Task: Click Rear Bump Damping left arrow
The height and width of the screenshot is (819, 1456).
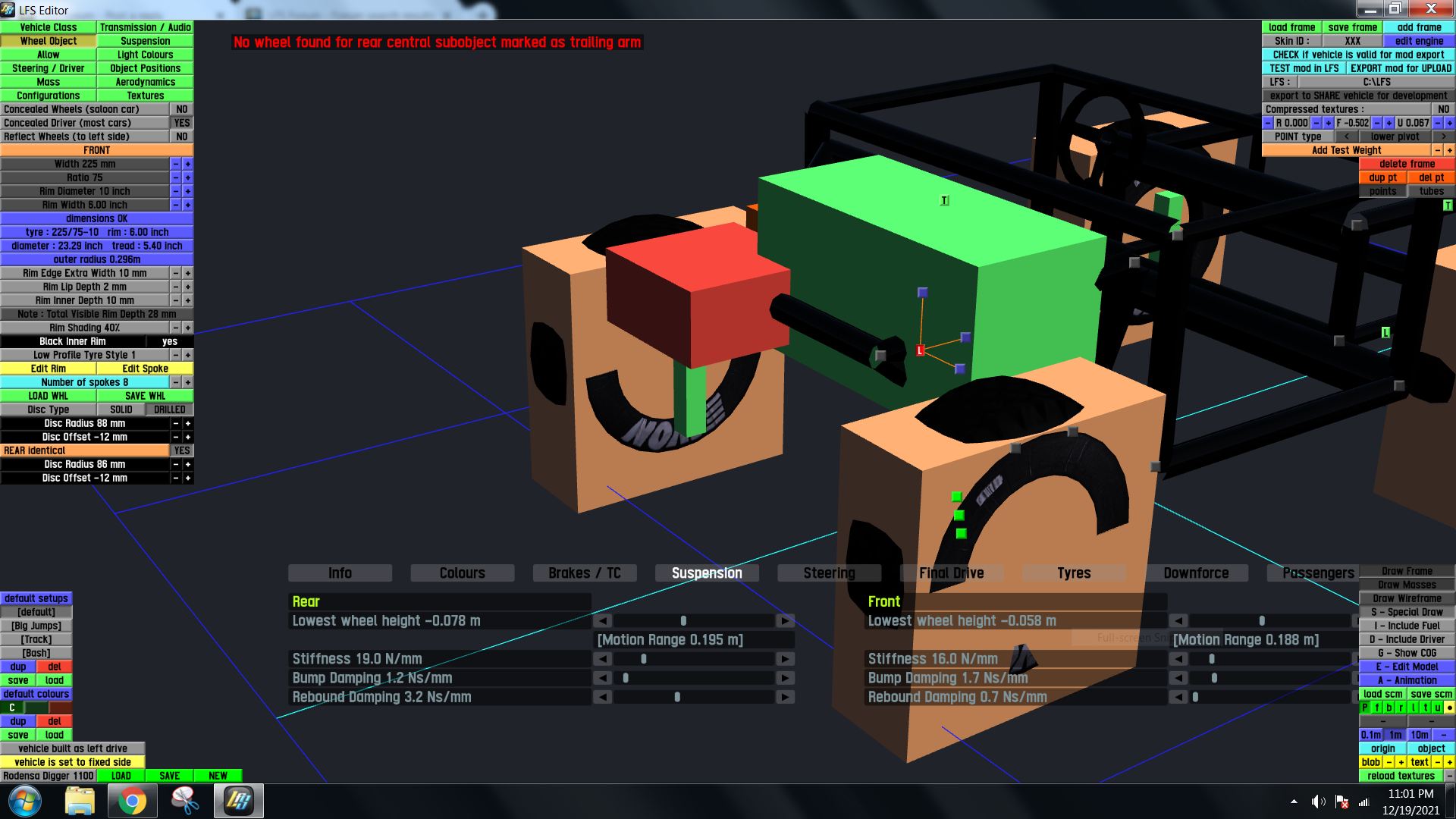Action: (603, 678)
